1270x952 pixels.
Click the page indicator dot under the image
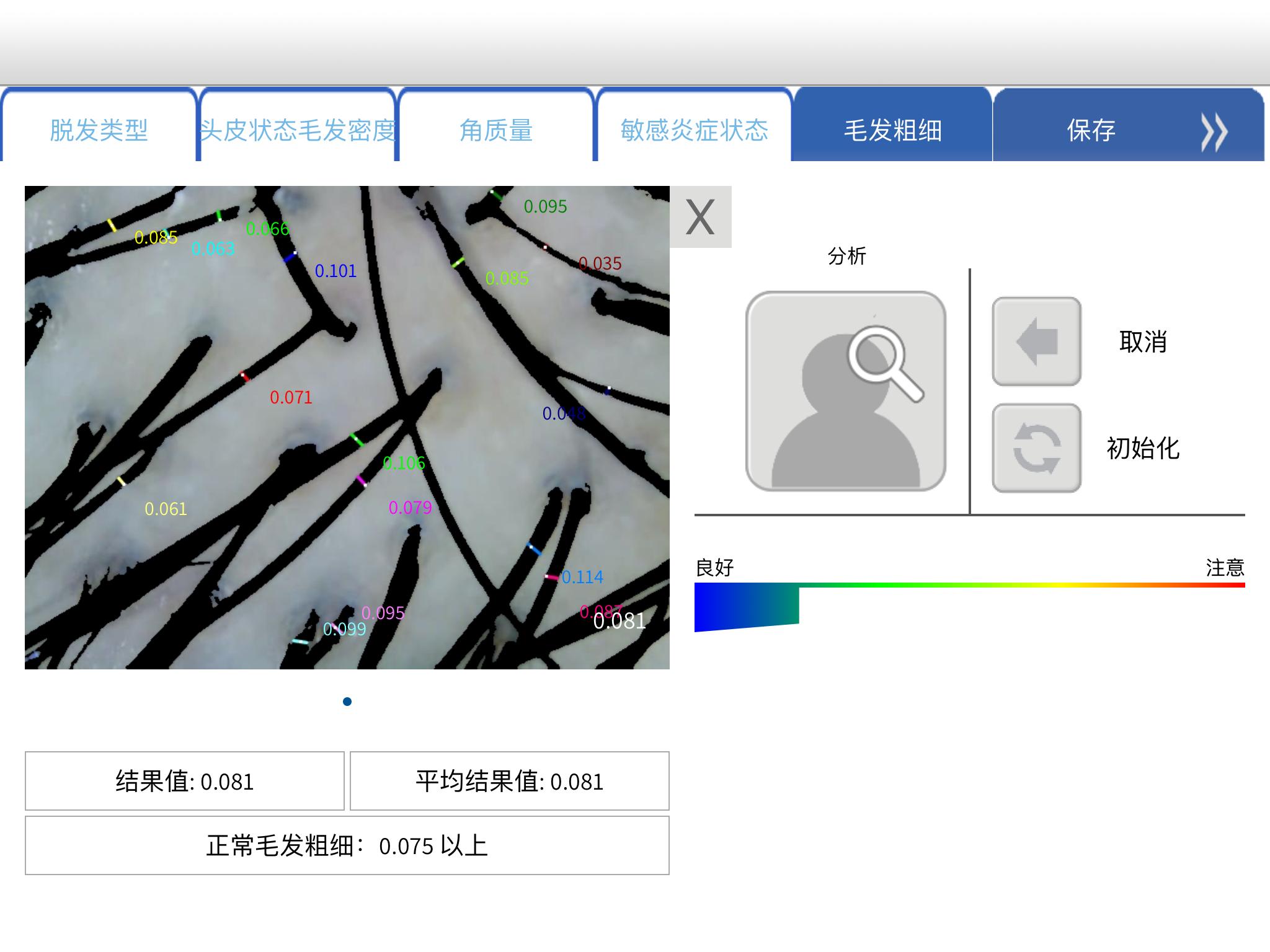347,702
